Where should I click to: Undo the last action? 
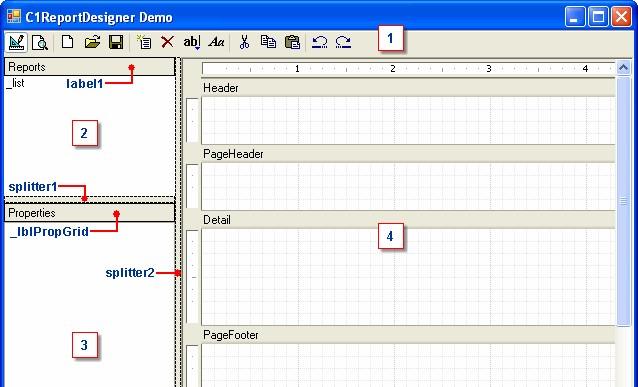[320, 42]
